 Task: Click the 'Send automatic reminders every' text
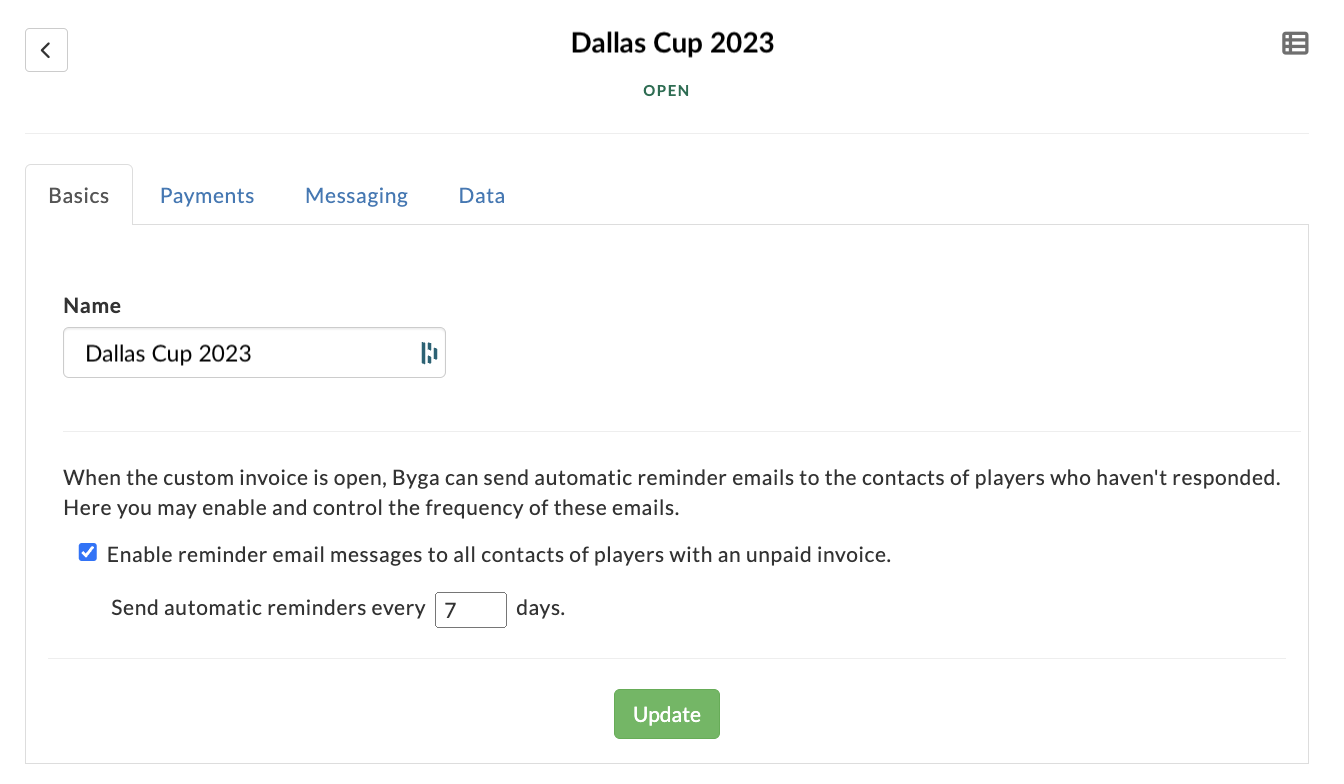click(268, 608)
